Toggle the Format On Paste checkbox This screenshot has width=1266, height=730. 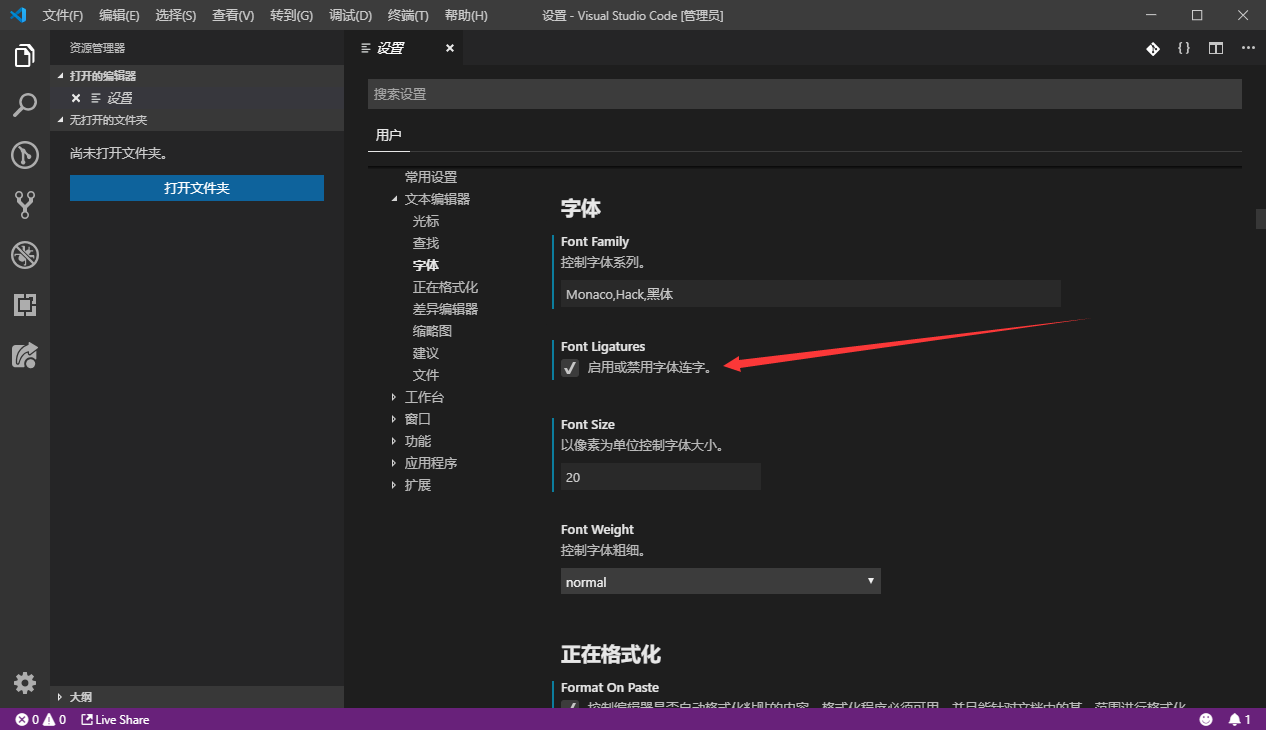570,705
